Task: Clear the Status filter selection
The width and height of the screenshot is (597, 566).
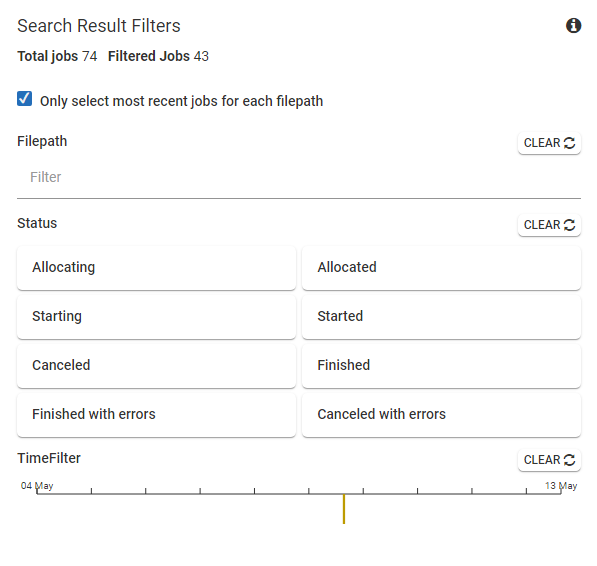Action: (549, 225)
